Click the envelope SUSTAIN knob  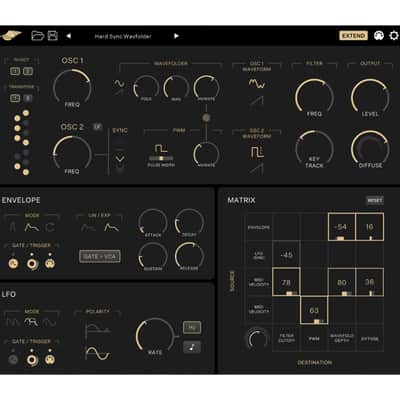click(153, 256)
